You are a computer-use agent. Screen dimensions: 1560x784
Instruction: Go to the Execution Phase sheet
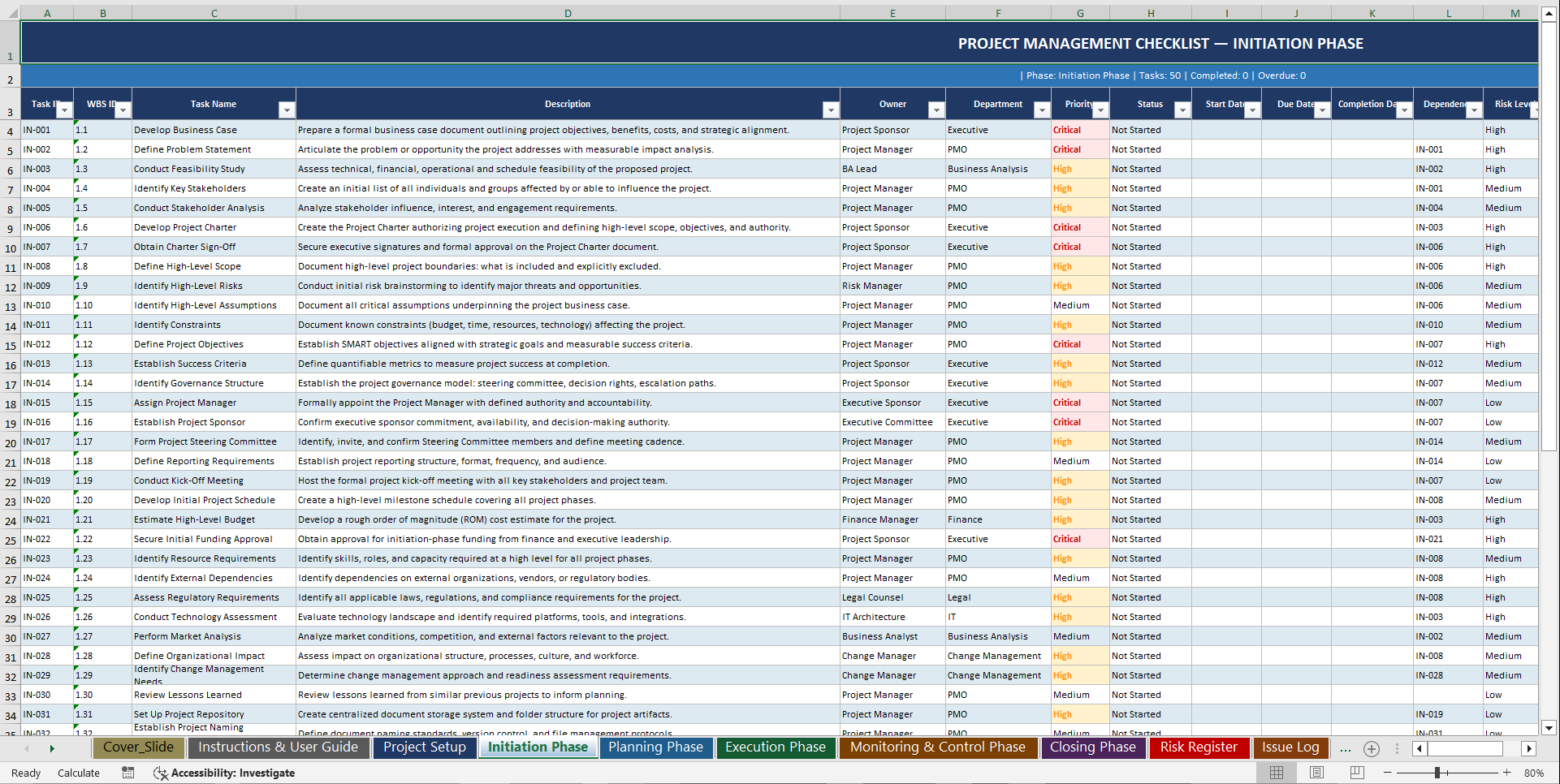pos(776,747)
